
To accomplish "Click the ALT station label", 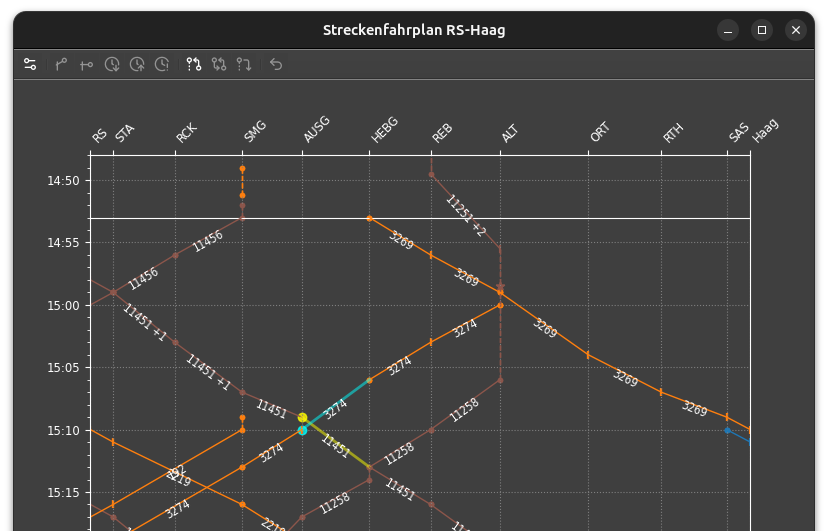I will tap(510, 134).
